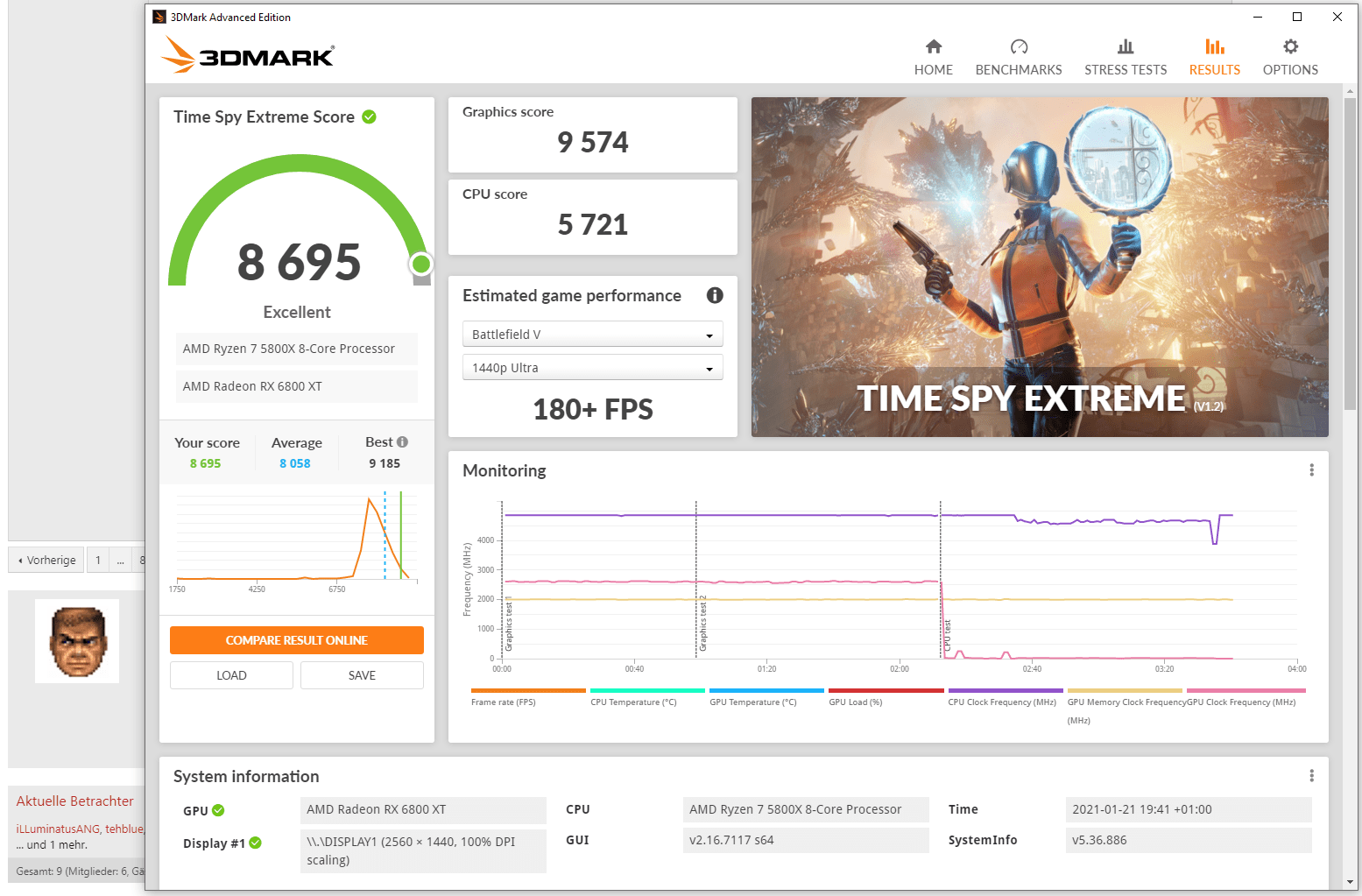Click the Best score value 9 185
The height and width of the screenshot is (896, 1362).
pyautogui.click(x=385, y=463)
